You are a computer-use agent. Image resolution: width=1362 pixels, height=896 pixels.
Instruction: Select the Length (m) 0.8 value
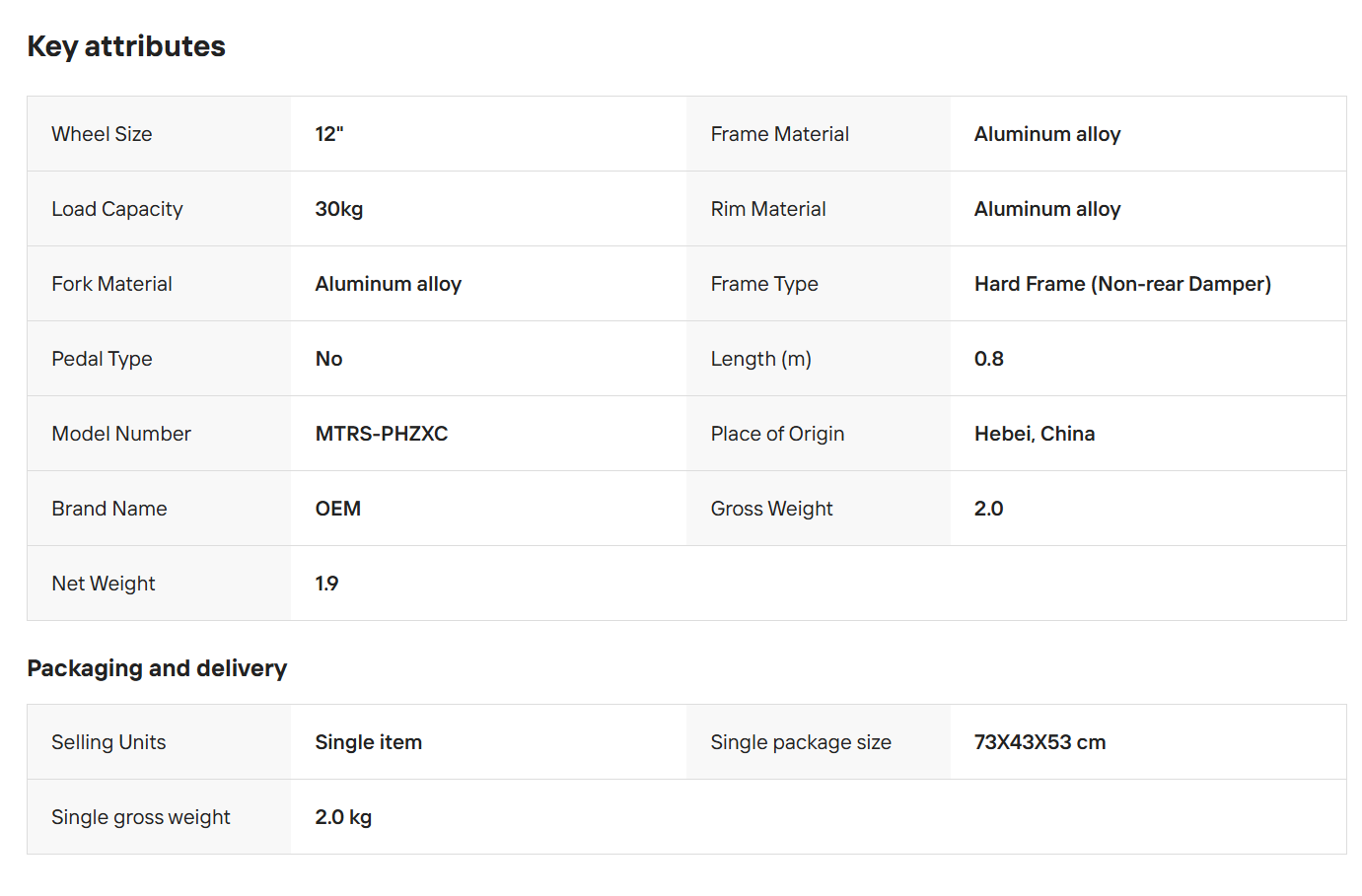(989, 359)
